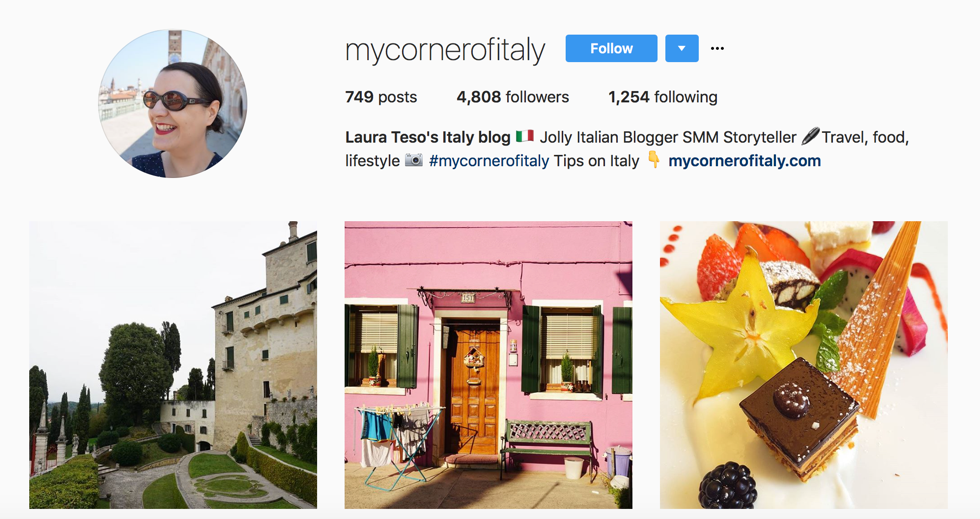
Task: Follow the mycornerofitaly account
Action: 611,48
